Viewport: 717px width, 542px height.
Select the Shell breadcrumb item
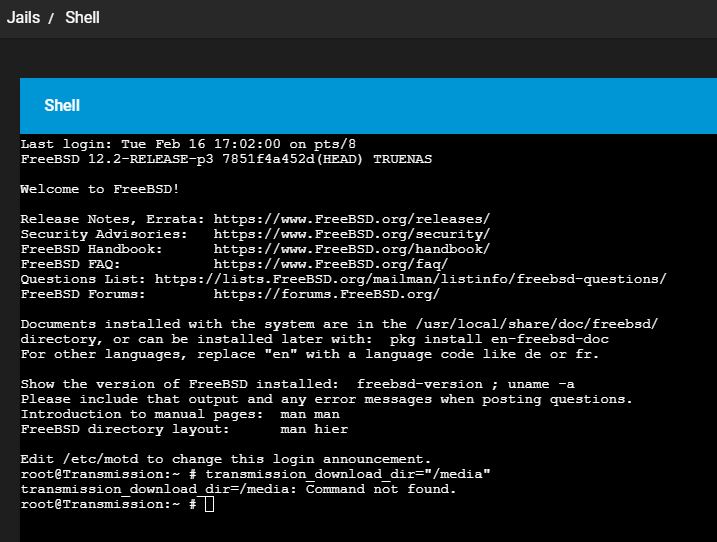point(82,17)
